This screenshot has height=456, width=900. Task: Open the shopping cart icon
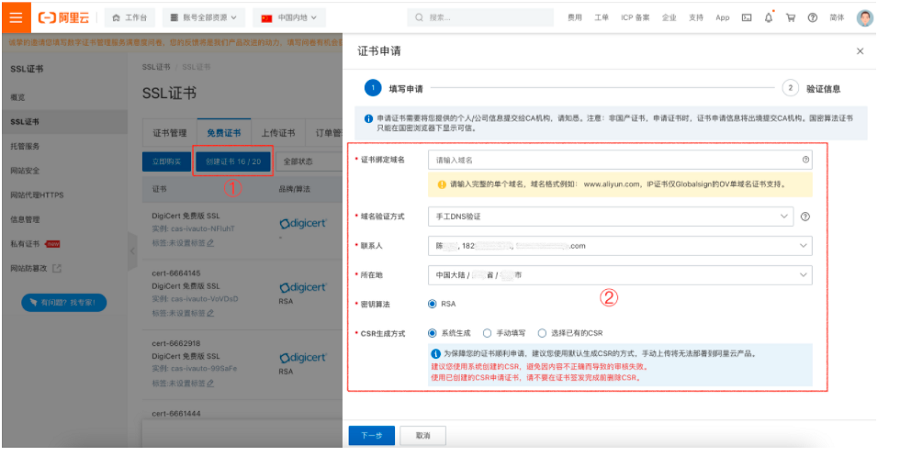click(x=790, y=18)
